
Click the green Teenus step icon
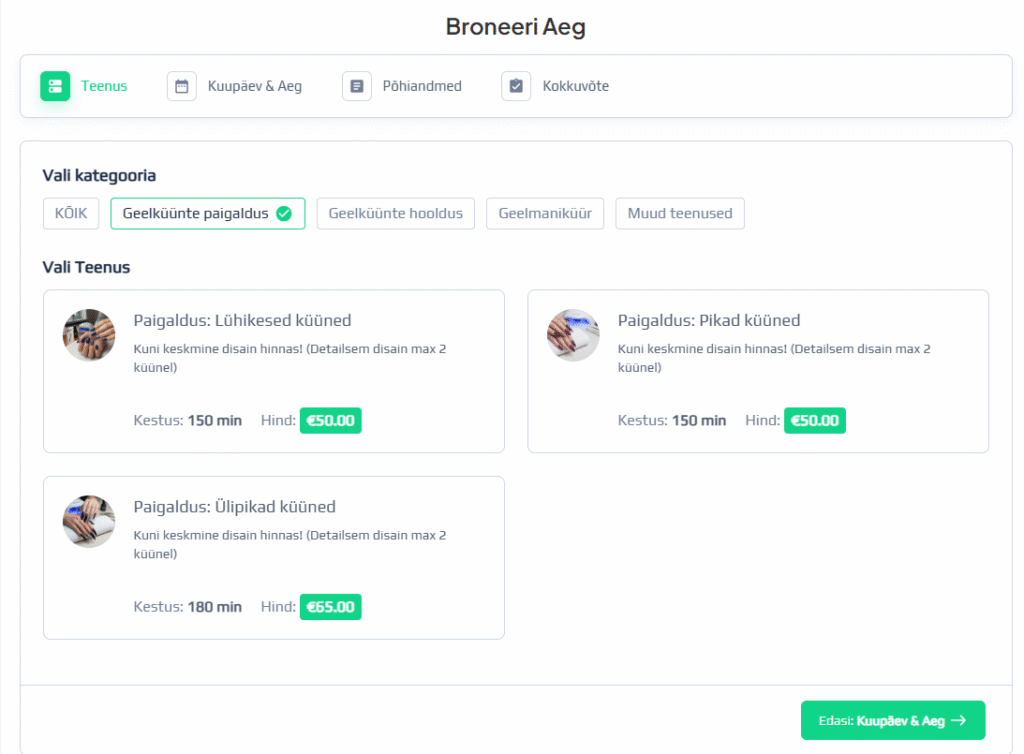[55, 86]
